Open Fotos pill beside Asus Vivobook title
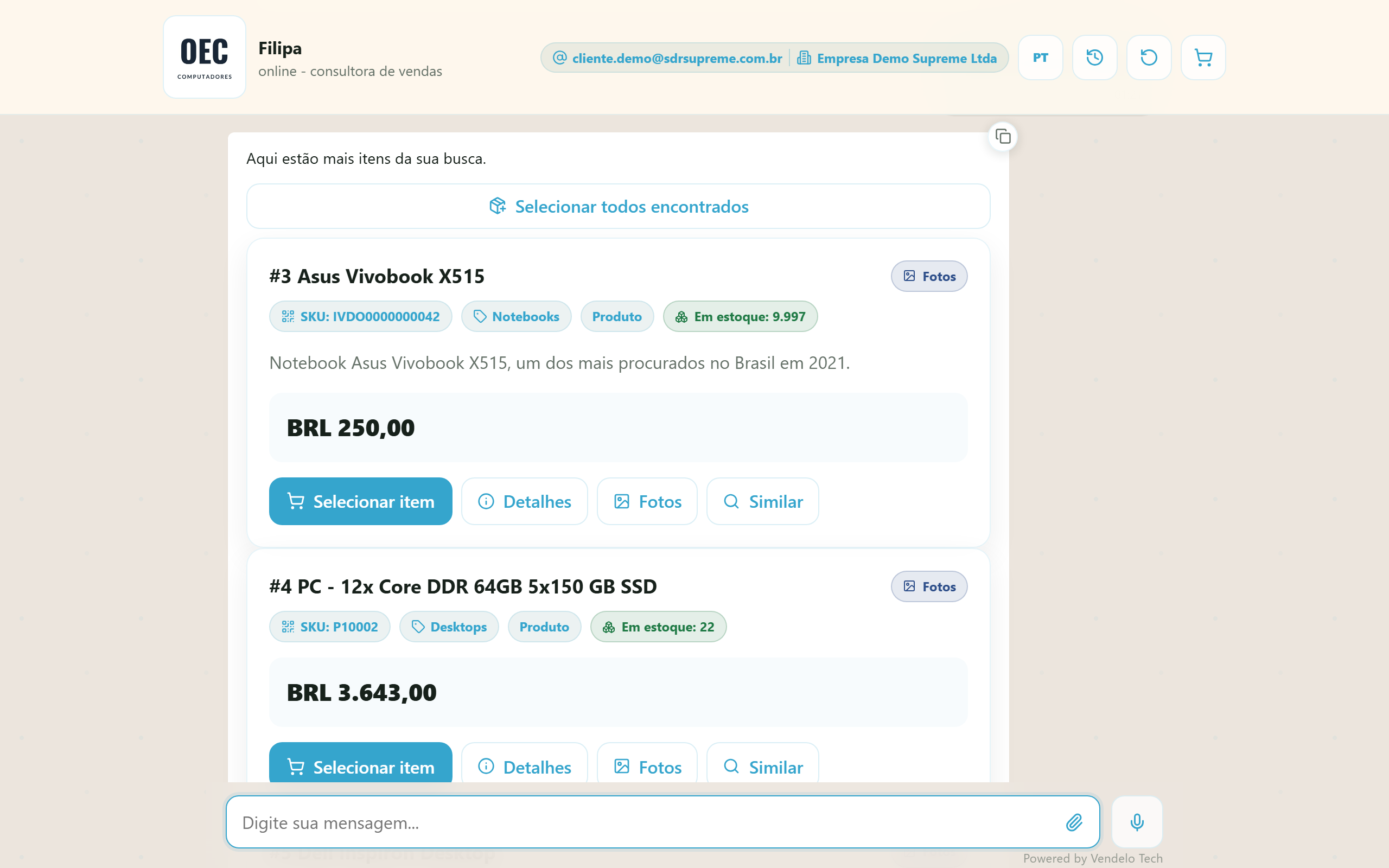Viewport: 1389px width, 868px height. click(x=929, y=276)
